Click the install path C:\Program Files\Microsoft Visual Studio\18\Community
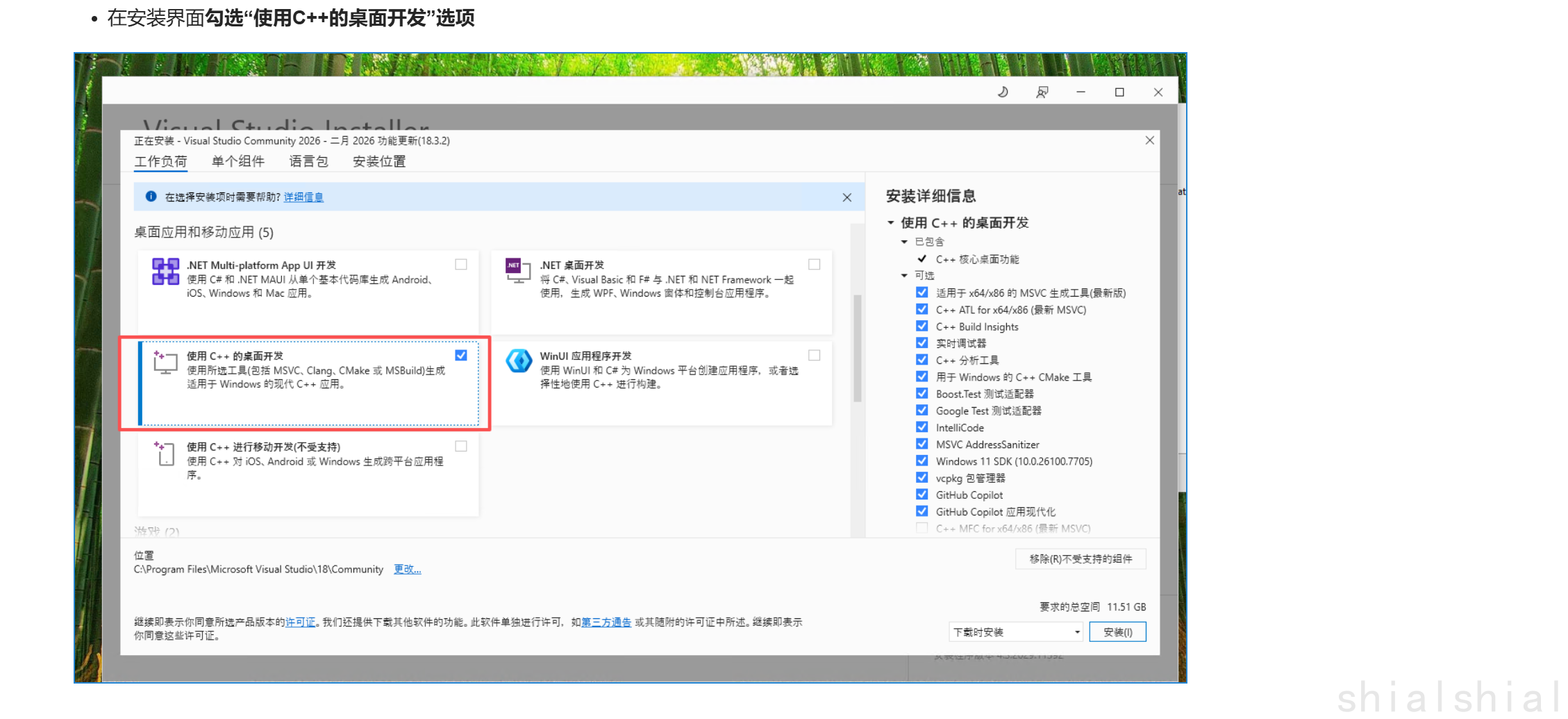The width and height of the screenshot is (1568, 719). click(258, 570)
